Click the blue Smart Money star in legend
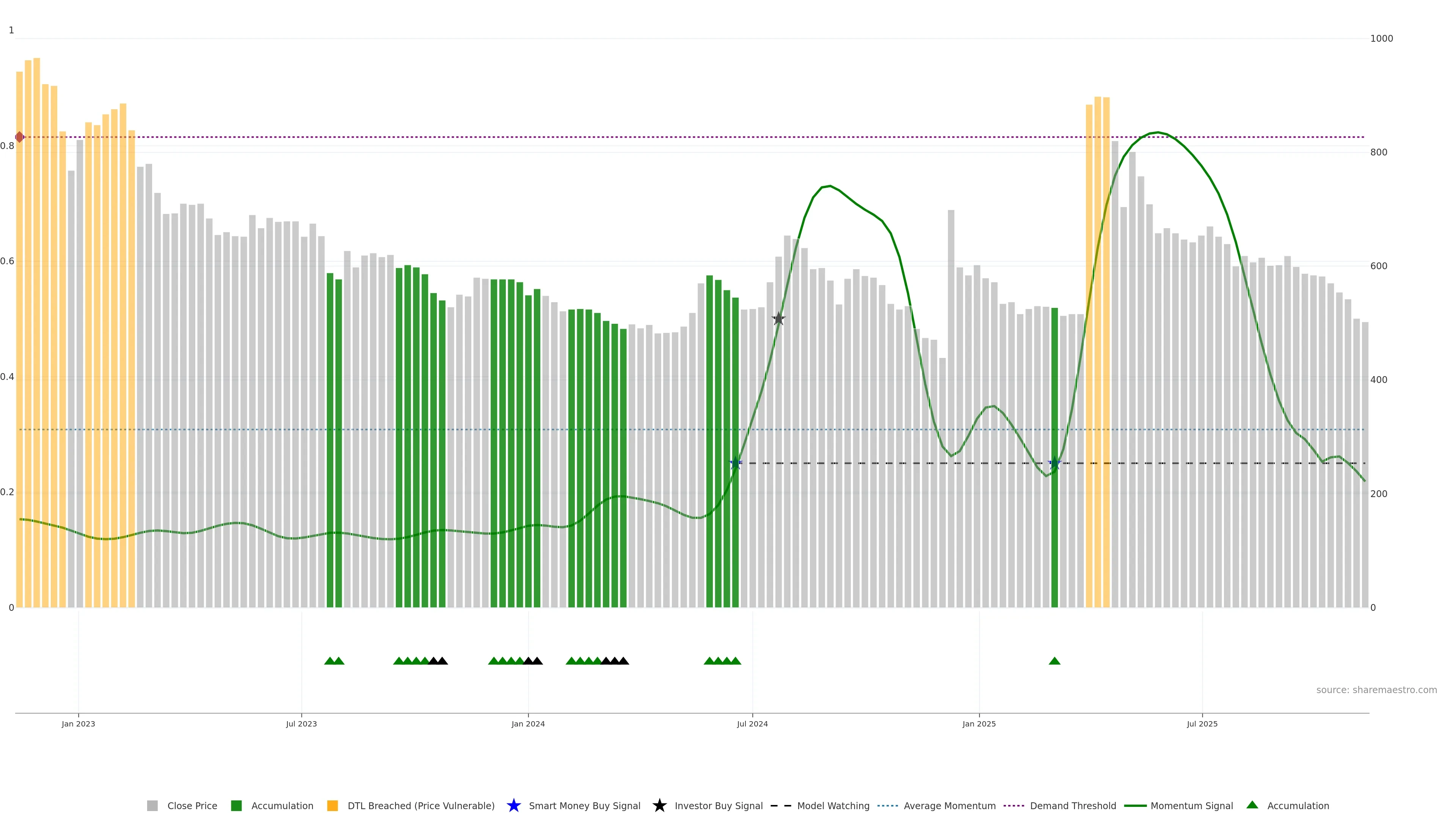The width and height of the screenshot is (1456, 819). click(513, 805)
